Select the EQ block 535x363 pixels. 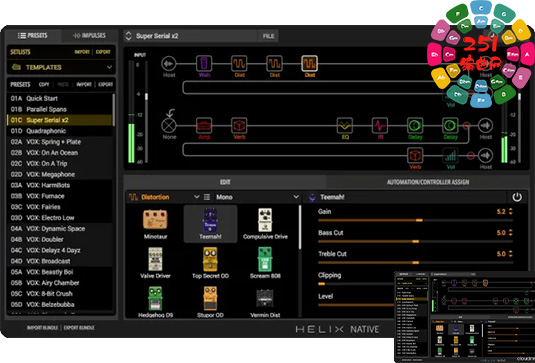point(345,126)
